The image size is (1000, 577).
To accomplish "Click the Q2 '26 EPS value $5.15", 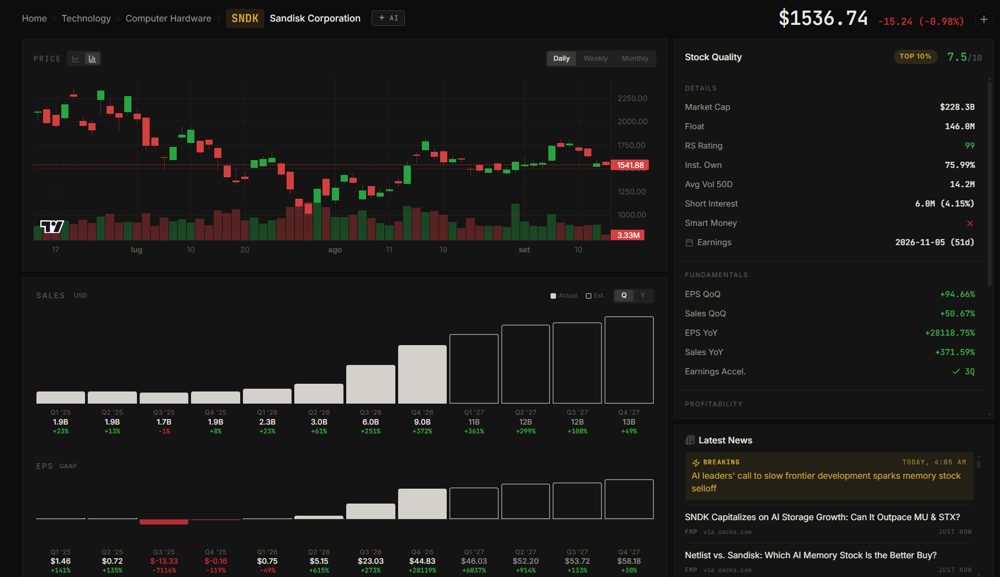I will tap(319, 561).
